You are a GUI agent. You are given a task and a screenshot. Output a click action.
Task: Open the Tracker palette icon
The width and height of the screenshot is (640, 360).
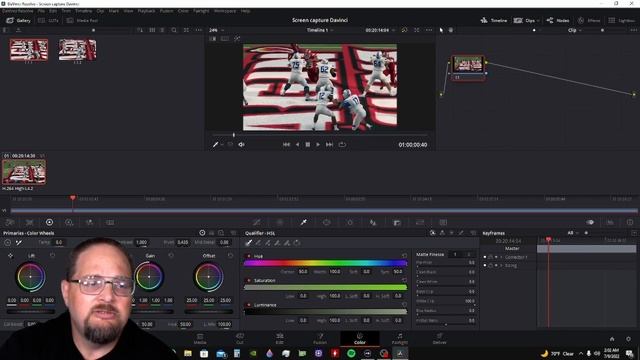pos(350,222)
